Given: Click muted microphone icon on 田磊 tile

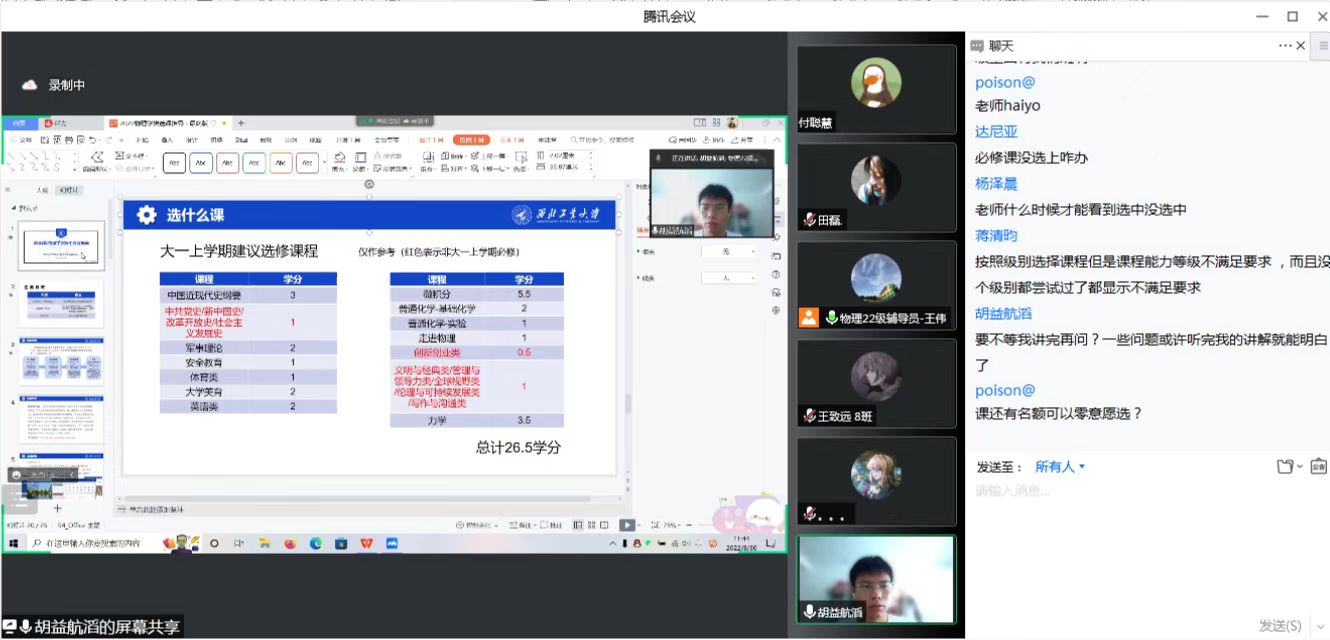Looking at the screenshot, I should pyautogui.click(x=809, y=220).
